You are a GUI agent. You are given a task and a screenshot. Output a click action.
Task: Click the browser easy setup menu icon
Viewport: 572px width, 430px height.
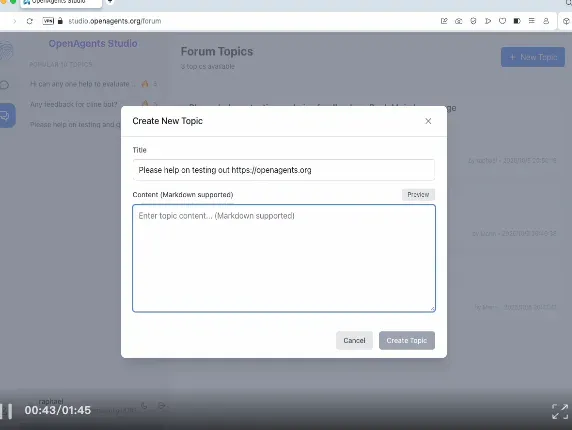pyautogui.click(x=532, y=21)
